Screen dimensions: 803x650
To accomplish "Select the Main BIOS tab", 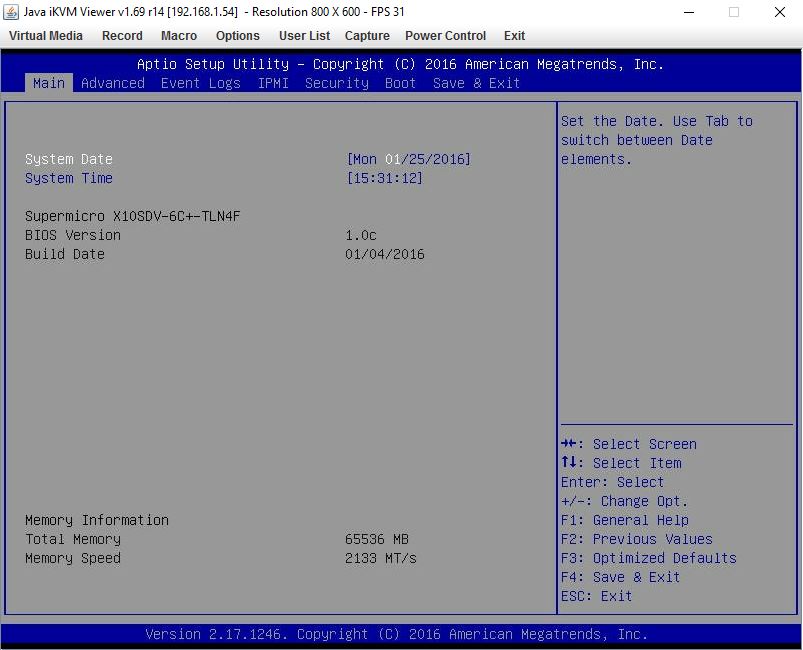I will 49,83.
